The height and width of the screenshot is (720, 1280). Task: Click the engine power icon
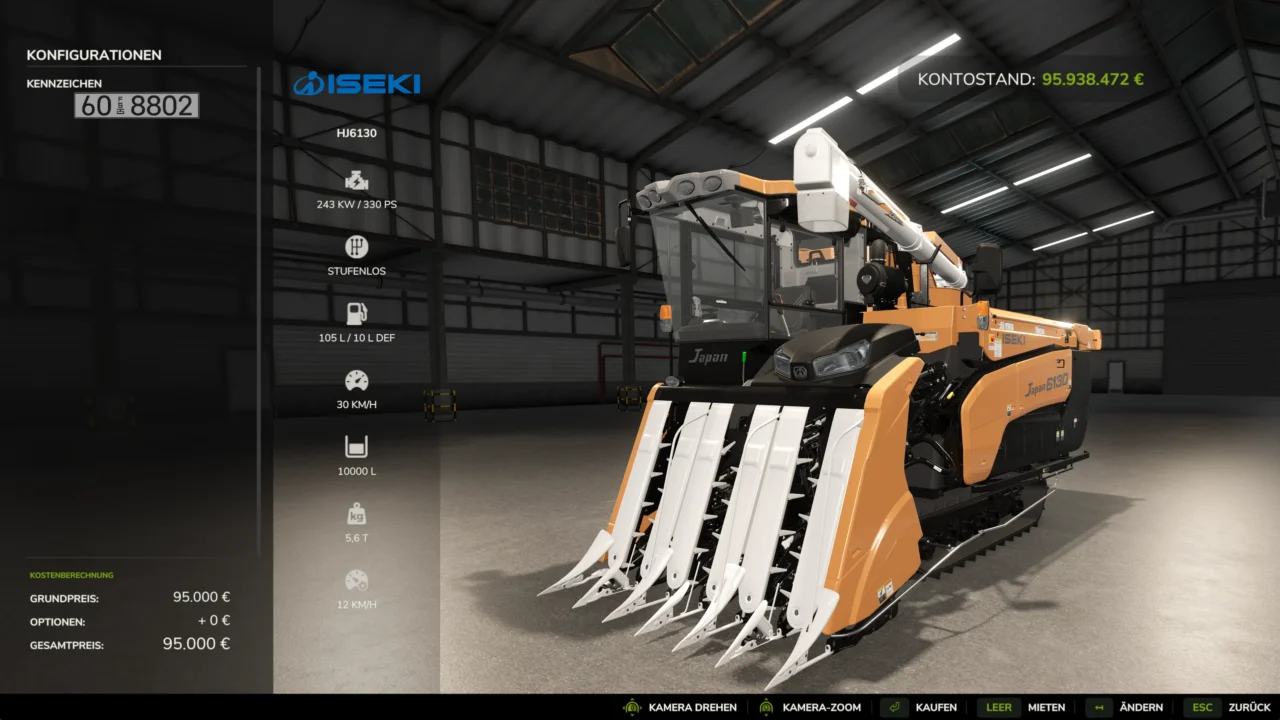pyautogui.click(x=356, y=181)
